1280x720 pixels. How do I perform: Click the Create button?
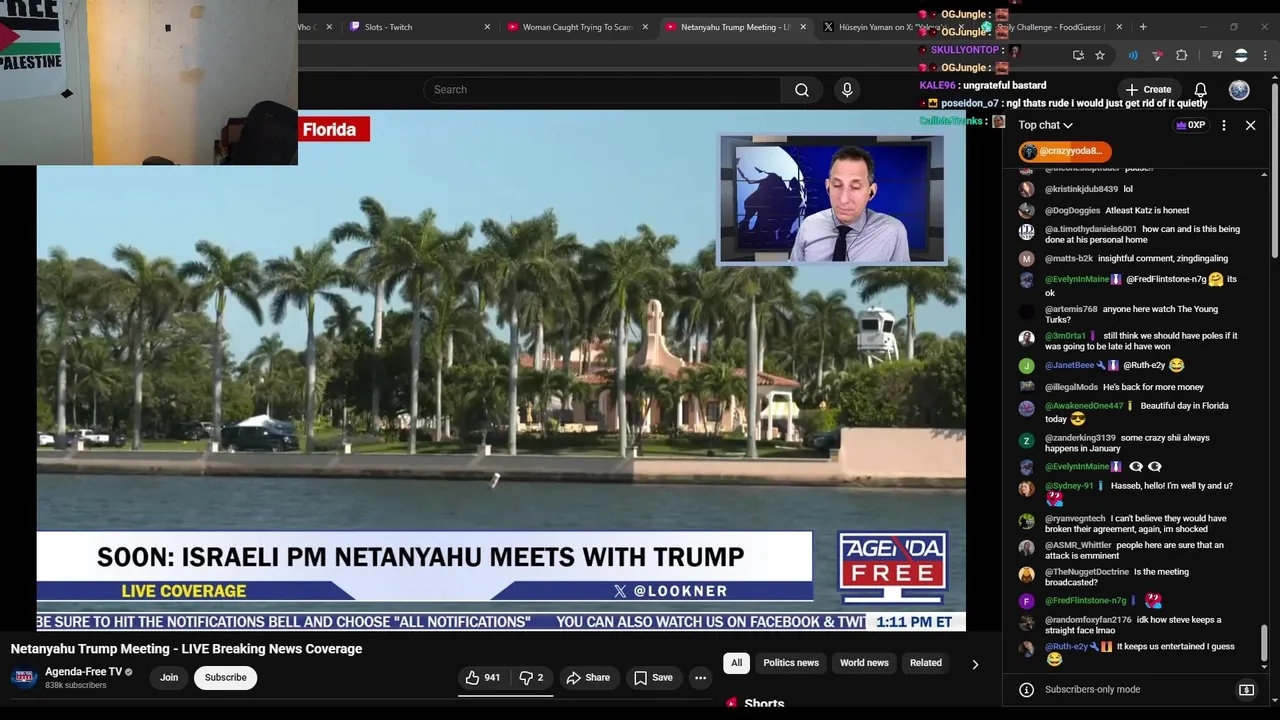tap(1148, 90)
